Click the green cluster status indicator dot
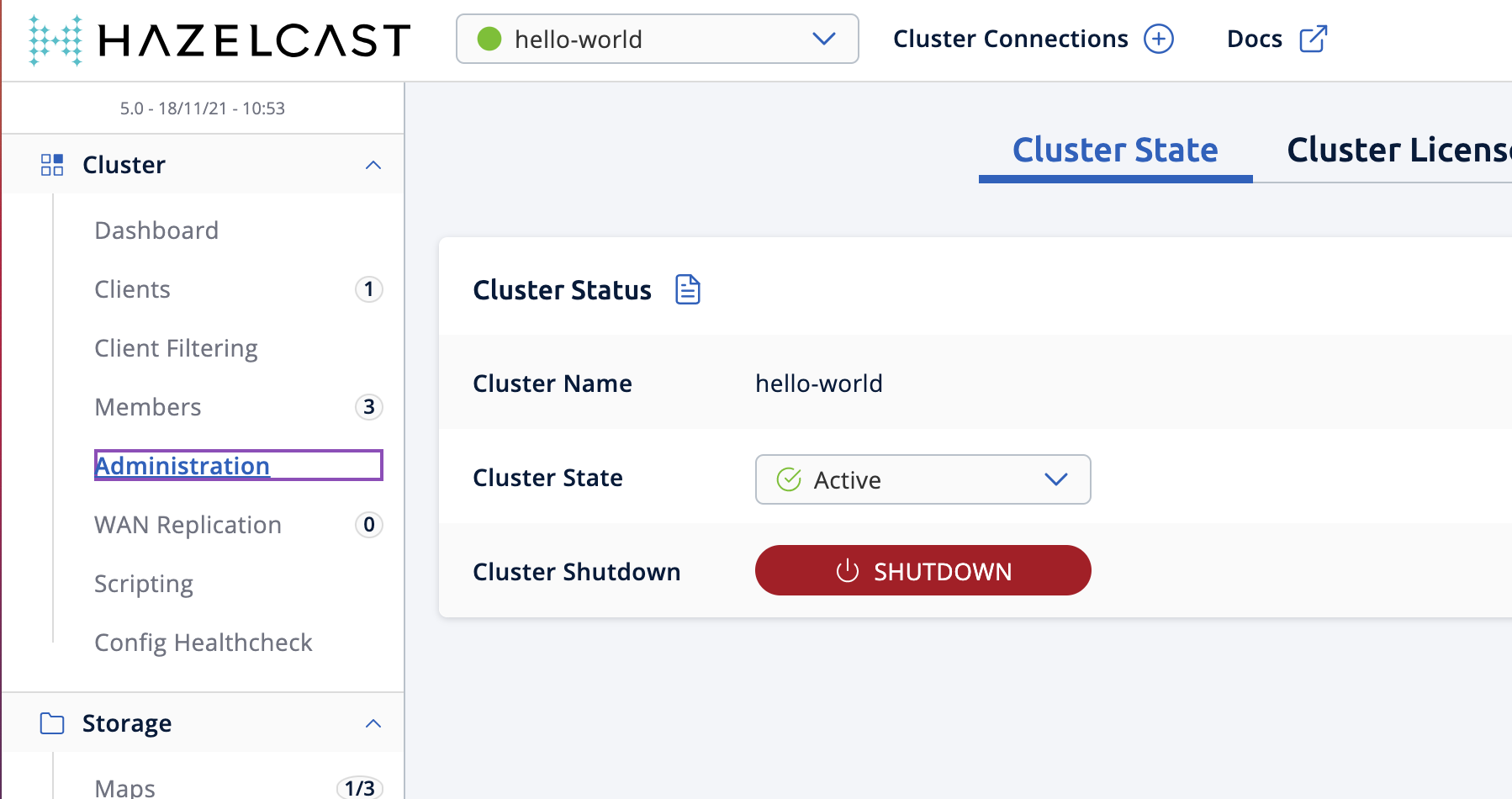Image resolution: width=1512 pixels, height=799 pixels. tap(489, 39)
